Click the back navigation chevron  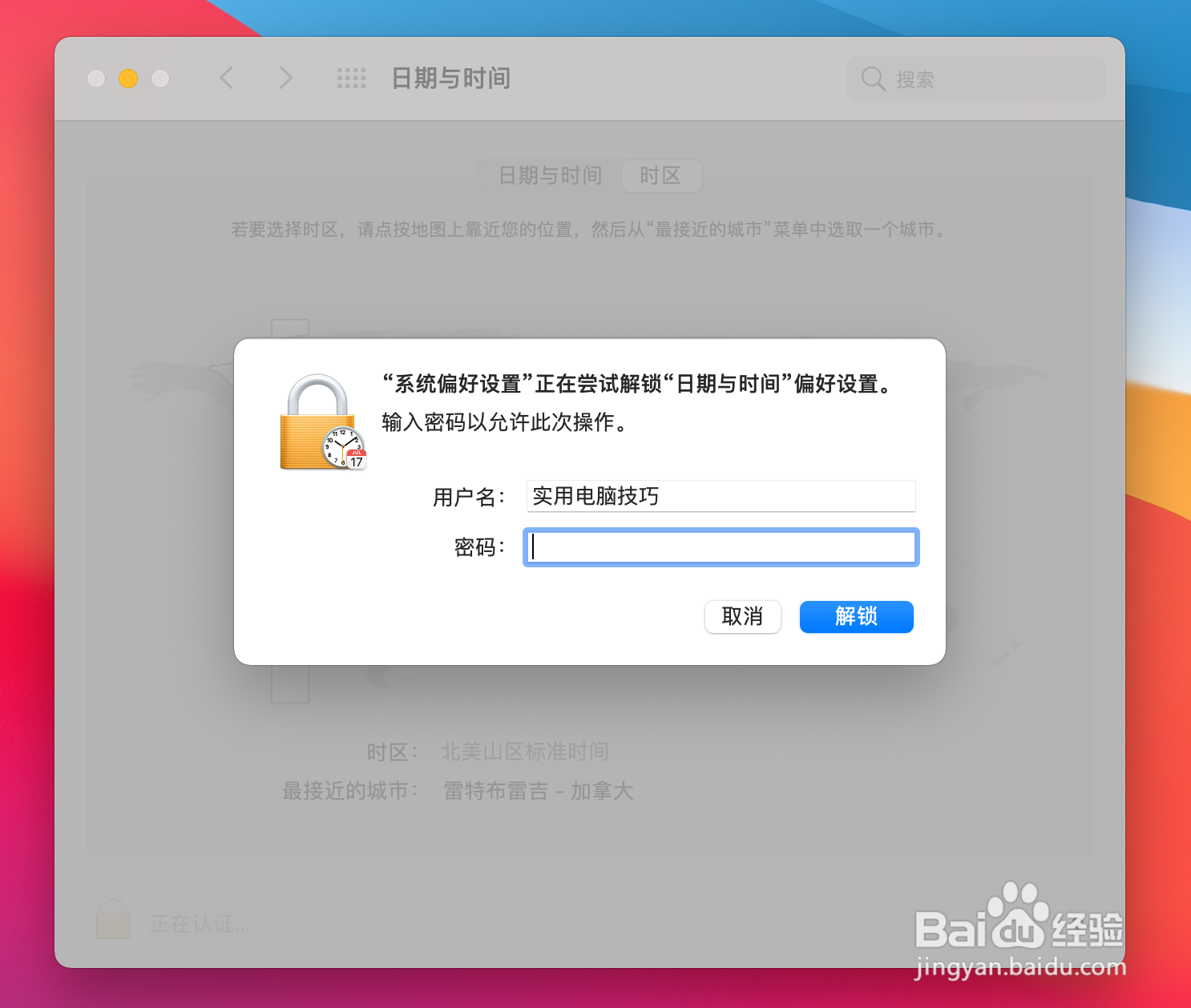tap(227, 78)
